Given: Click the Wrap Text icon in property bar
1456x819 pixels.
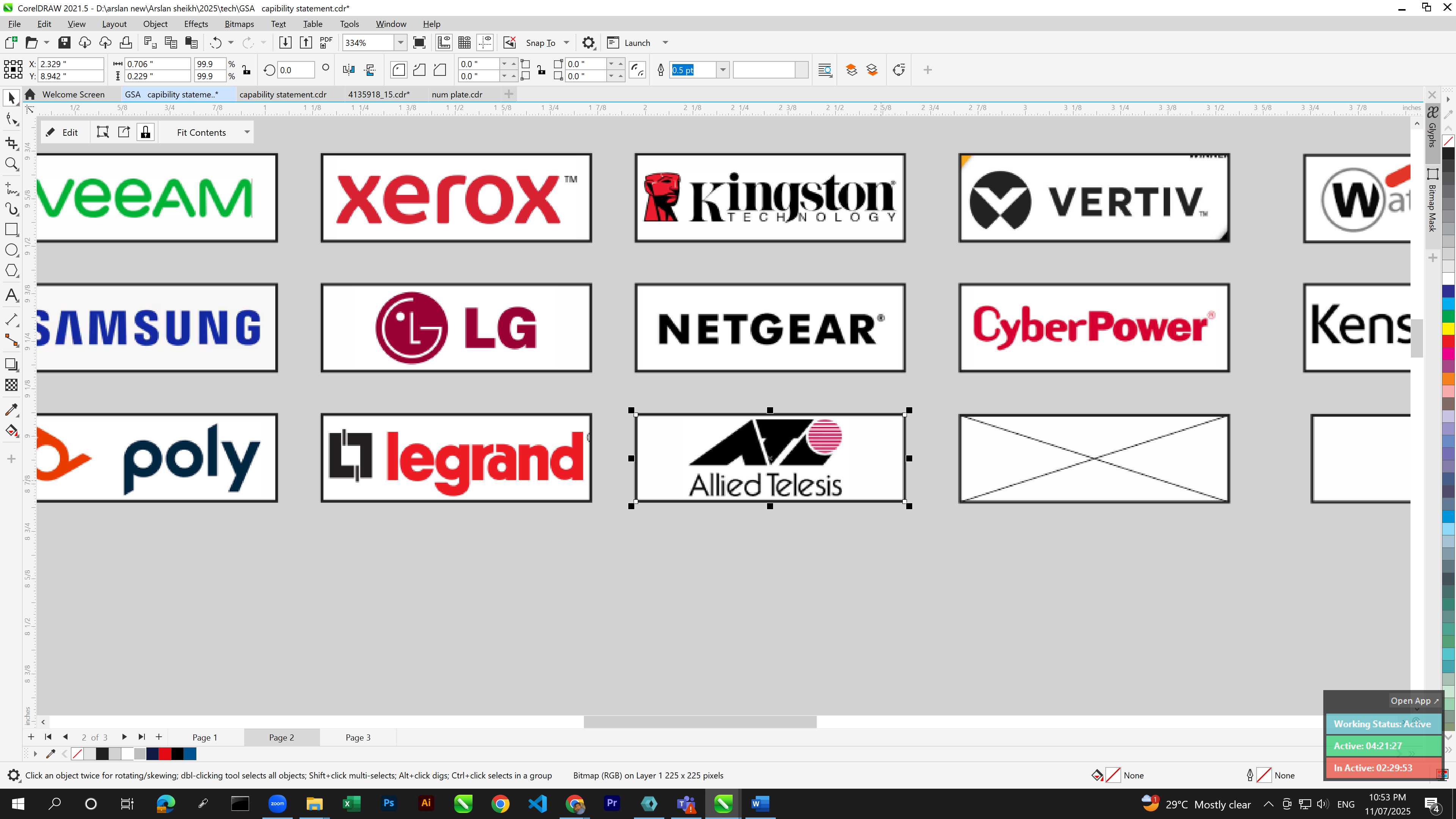Looking at the screenshot, I should coord(825,70).
